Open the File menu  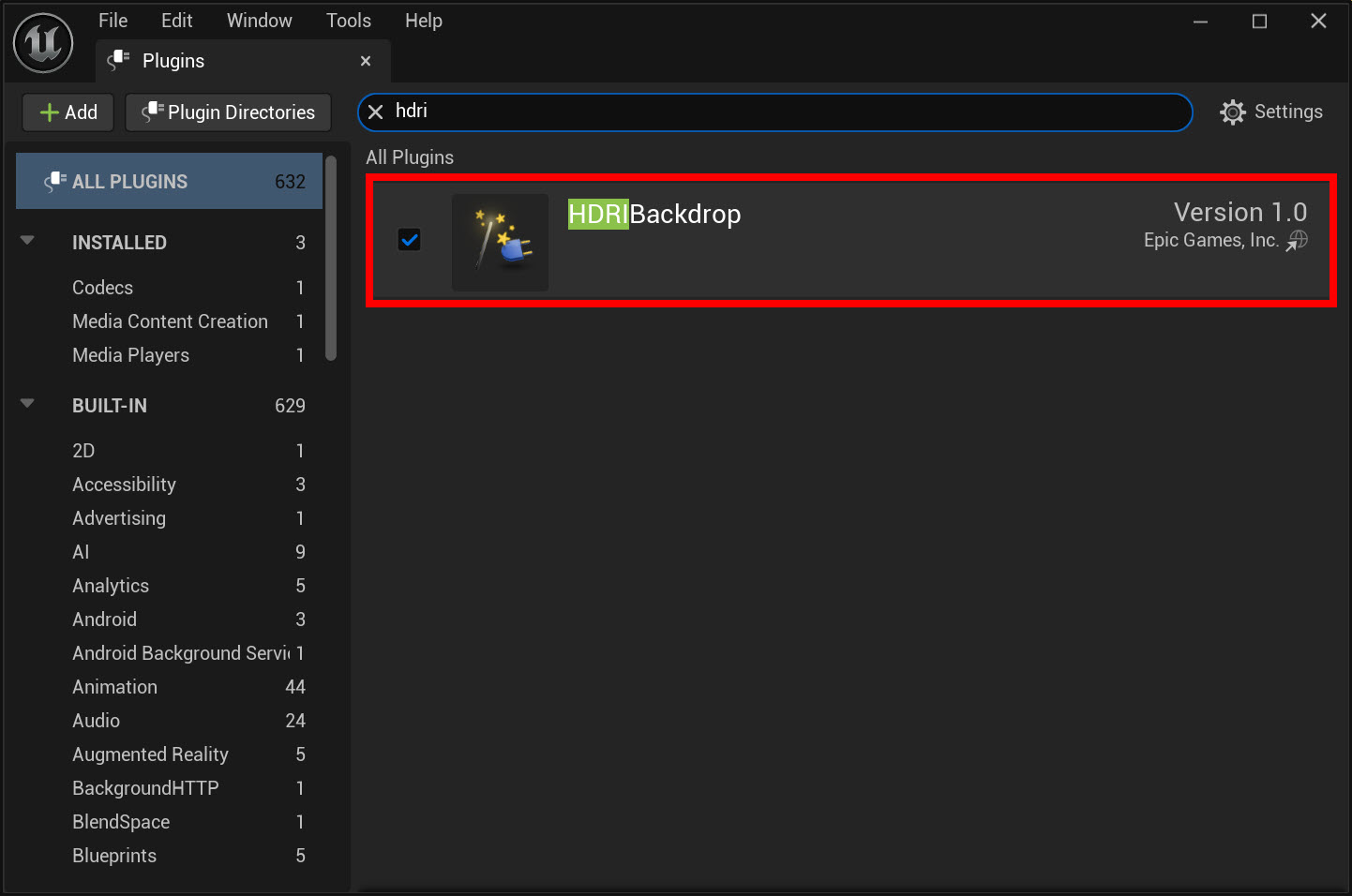point(113,21)
